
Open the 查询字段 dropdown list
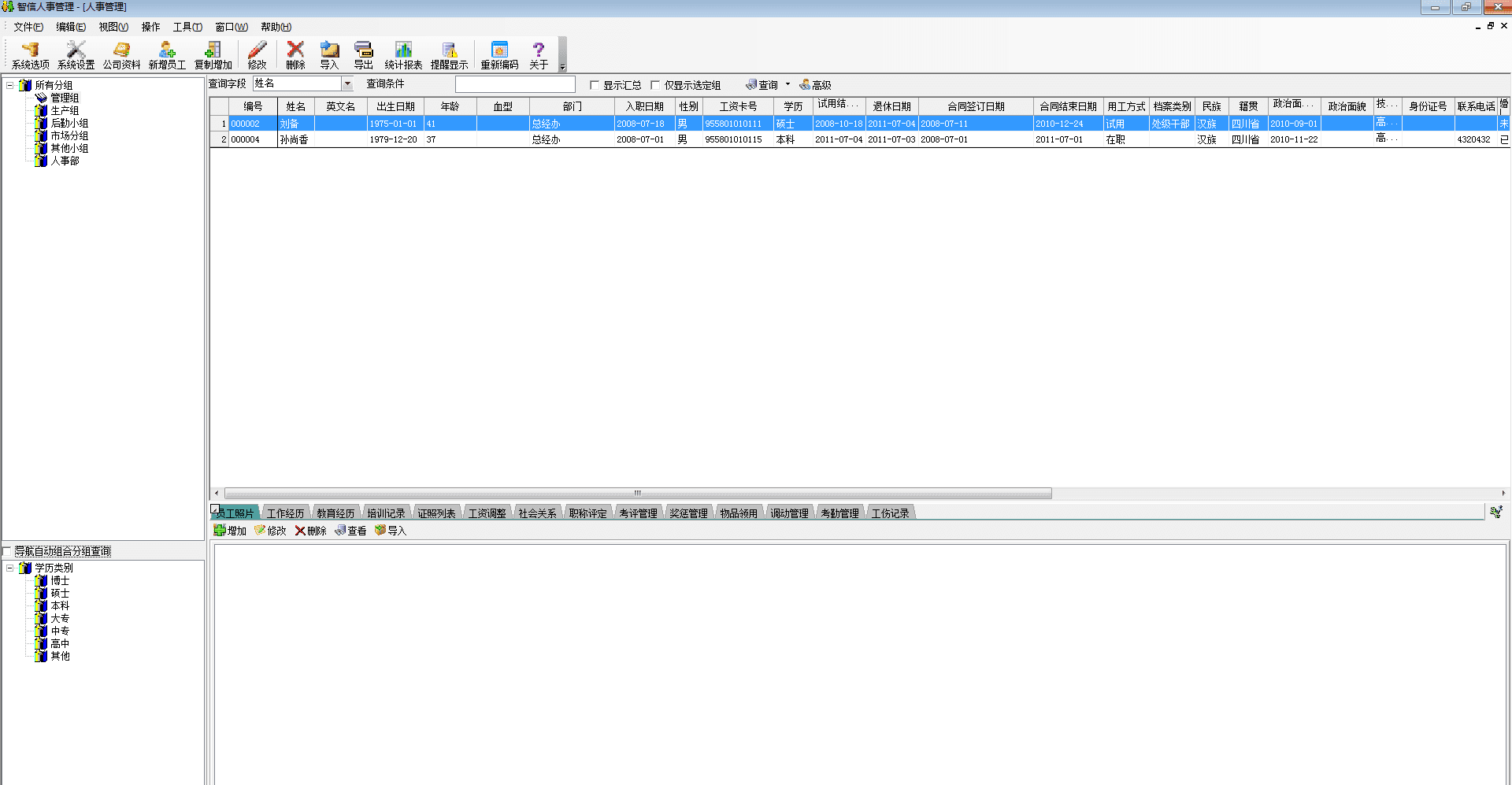(x=347, y=83)
